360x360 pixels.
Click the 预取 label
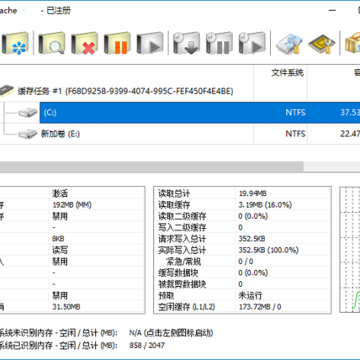click(166, 295)
